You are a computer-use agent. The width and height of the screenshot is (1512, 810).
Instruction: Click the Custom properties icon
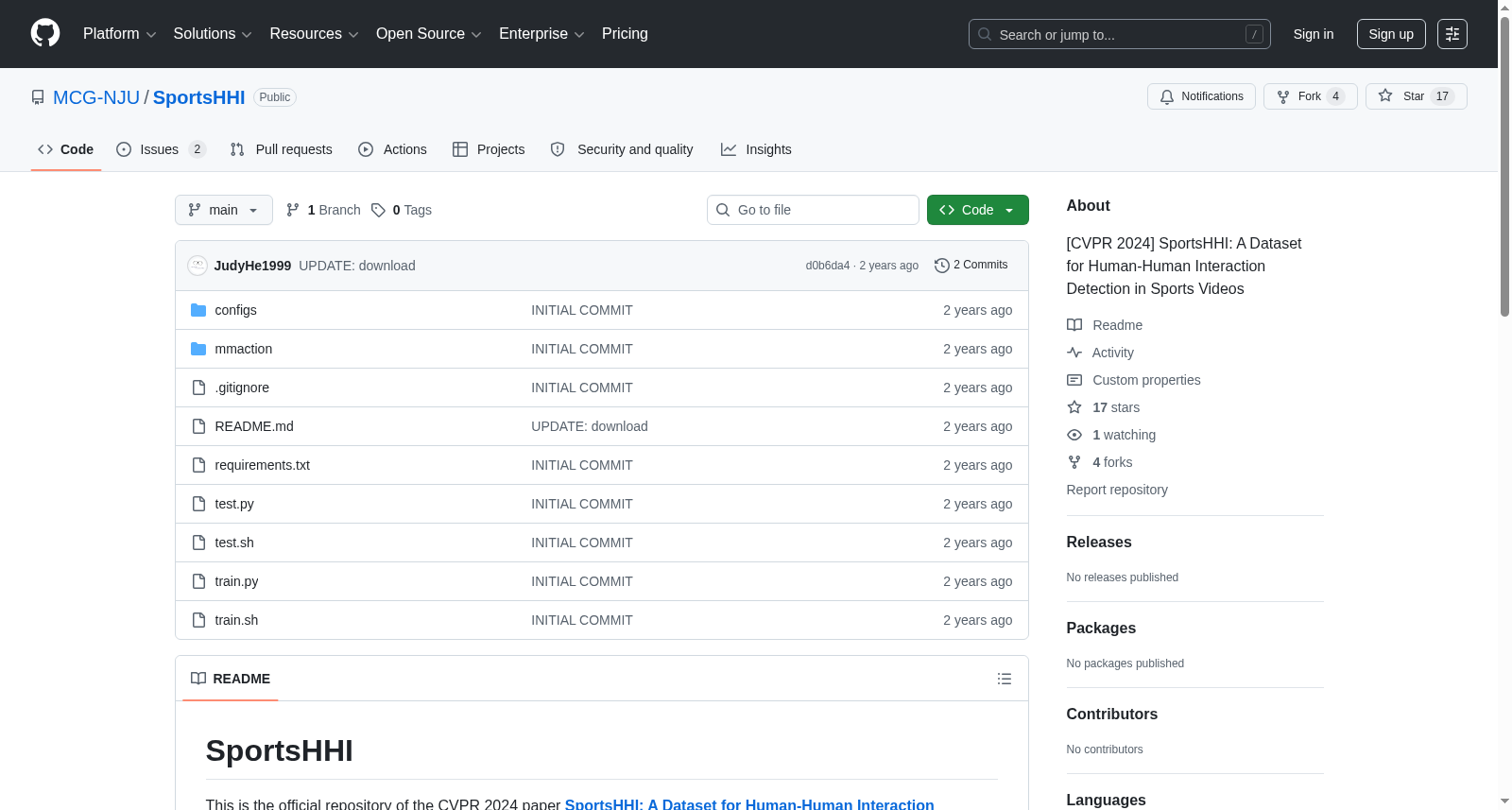[x=1074, y=380]
